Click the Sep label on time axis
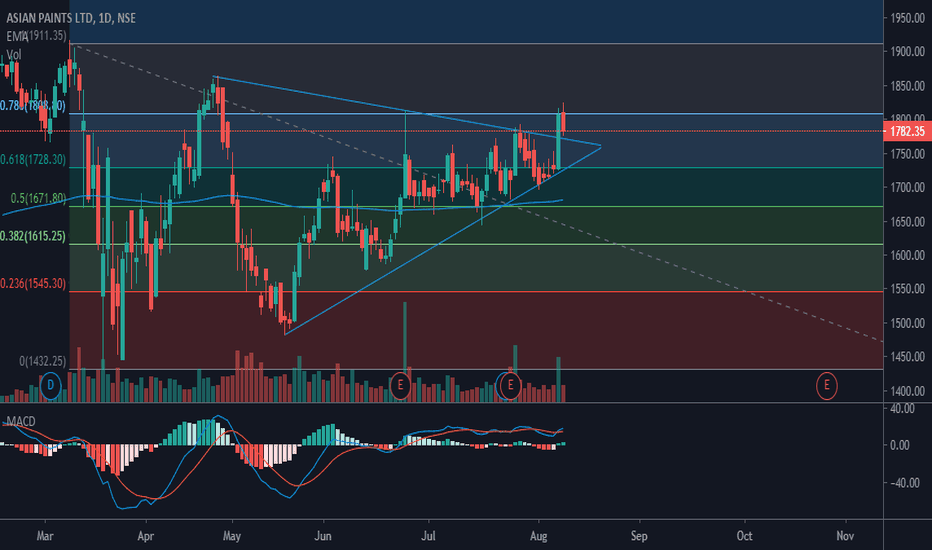932x550 pixels. [x=639, y=536]
